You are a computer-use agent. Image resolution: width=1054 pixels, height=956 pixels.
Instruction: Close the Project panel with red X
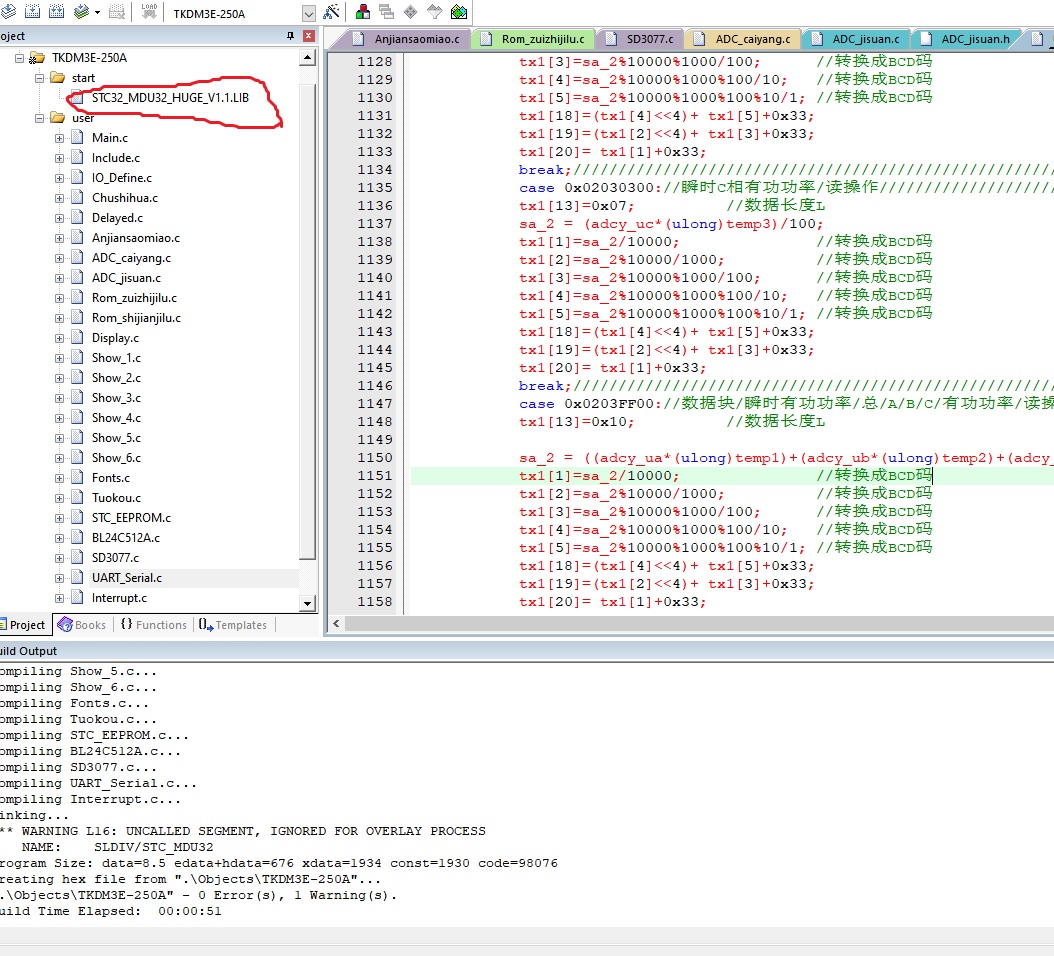(309, 36)
